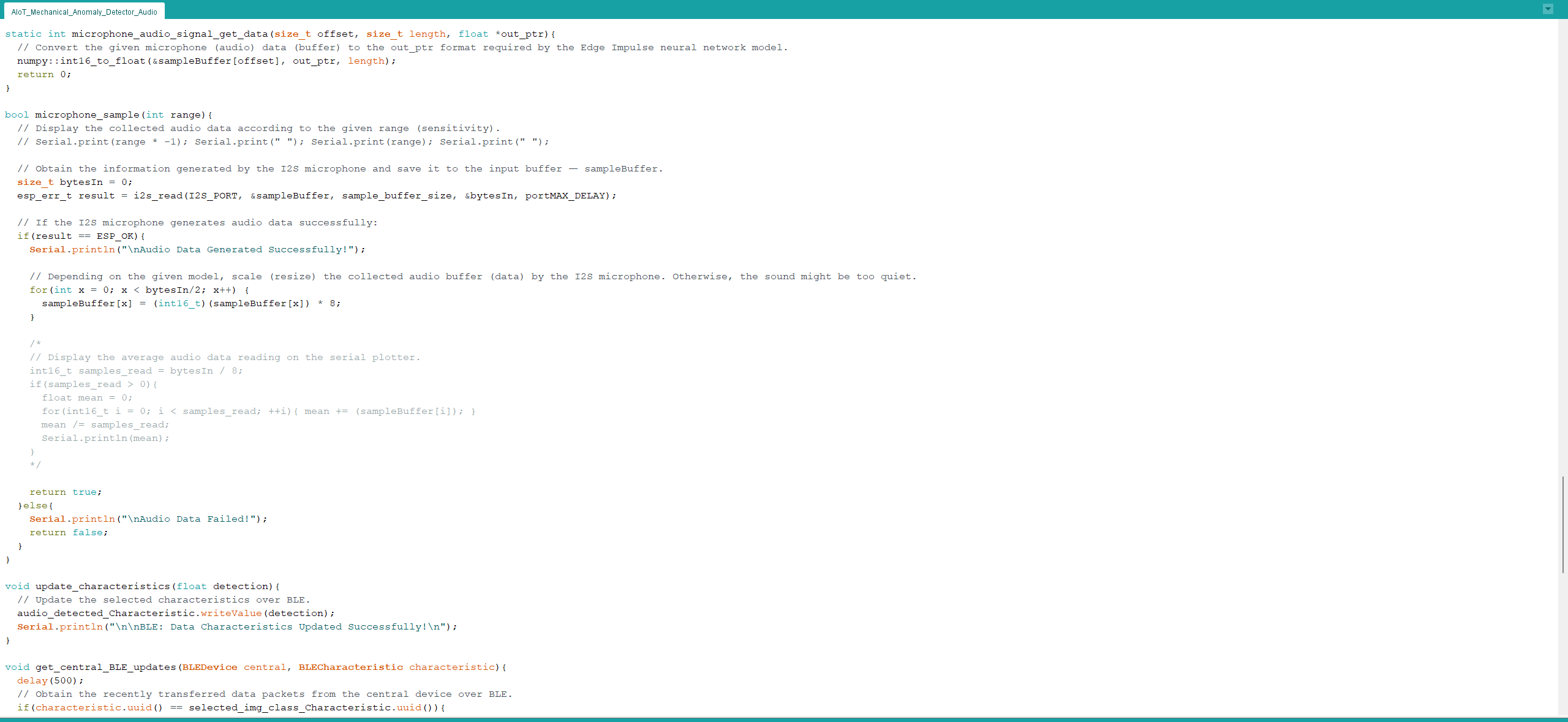Click comment 'Depending on the given model, scale'
This screenshot has width=1568, height=722.
(x=155, y=277)
